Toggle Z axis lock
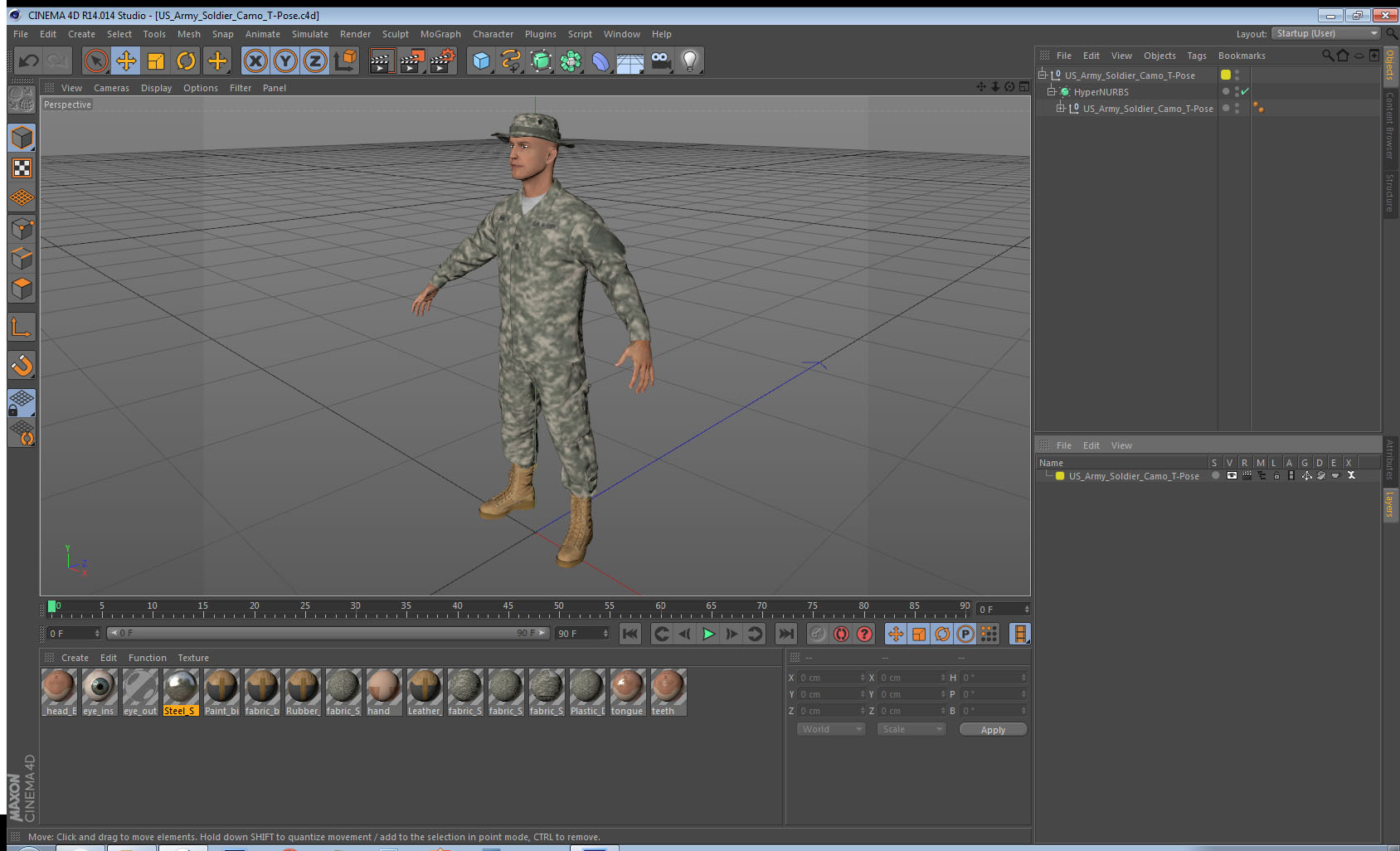The image size is (1400, 851). click(315, 61)
